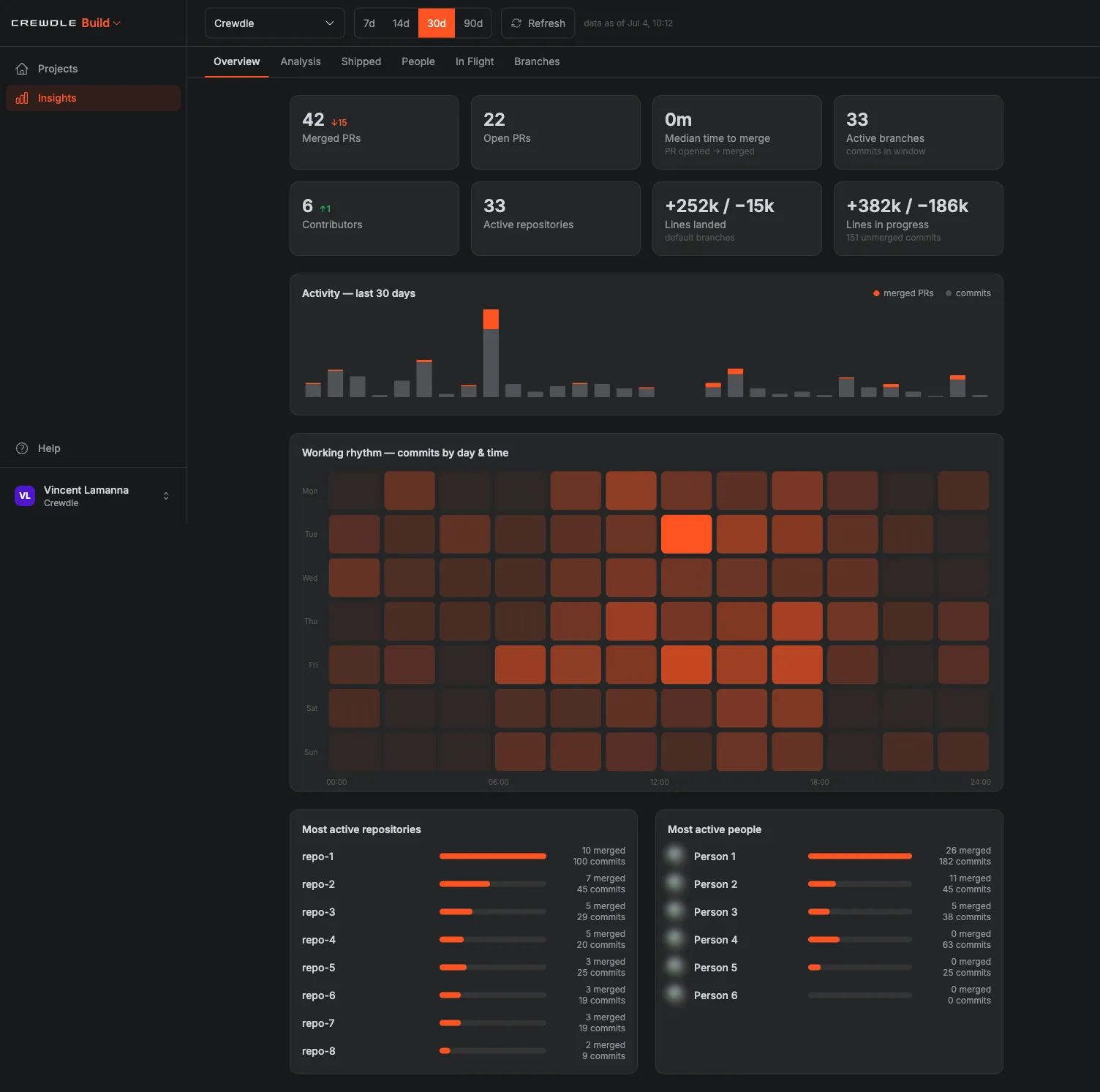
Task: Click Person 4 avatar
Action: click(x=675, y=938)
